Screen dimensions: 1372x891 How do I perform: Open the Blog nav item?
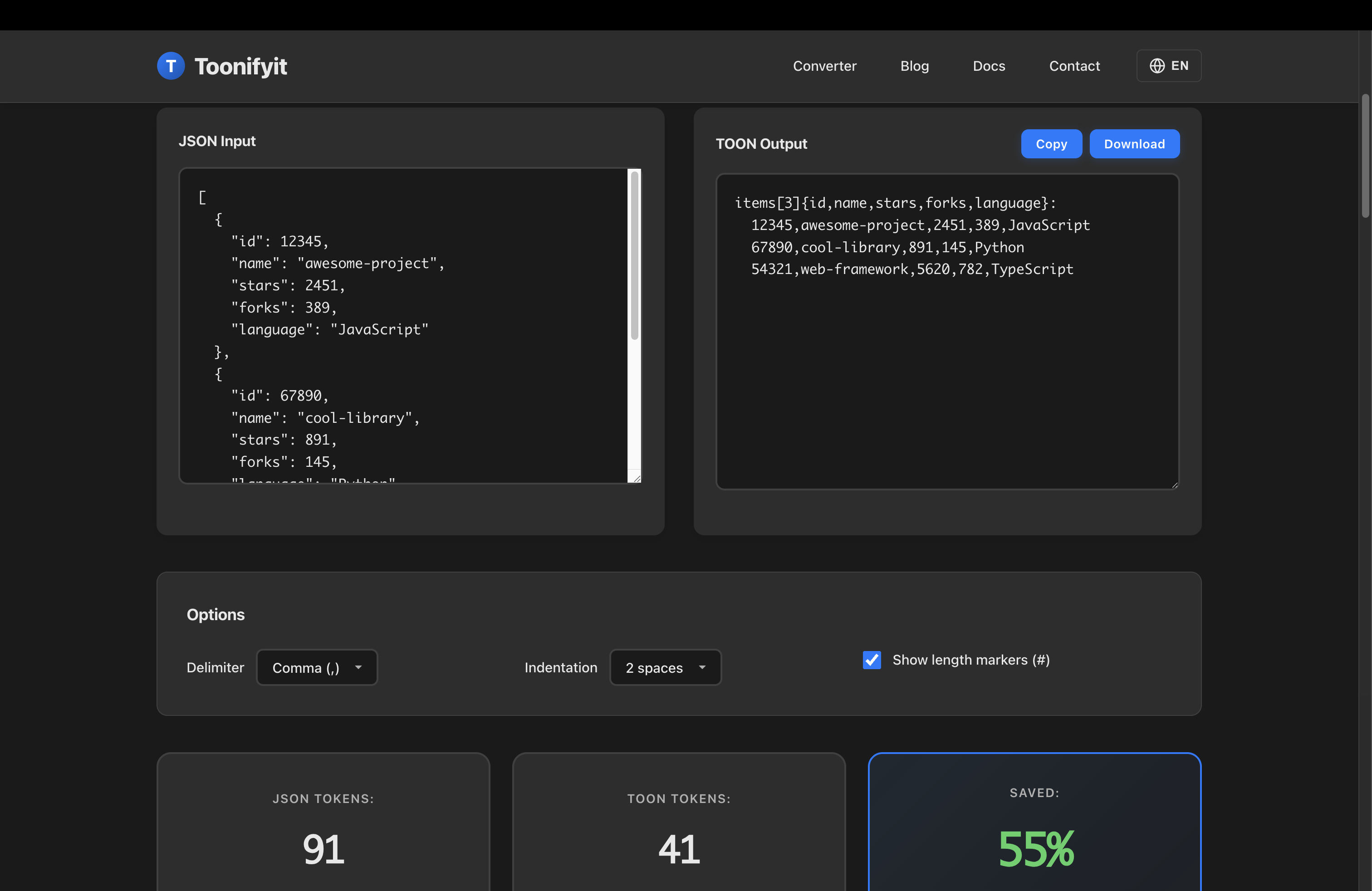coord(914,66)
